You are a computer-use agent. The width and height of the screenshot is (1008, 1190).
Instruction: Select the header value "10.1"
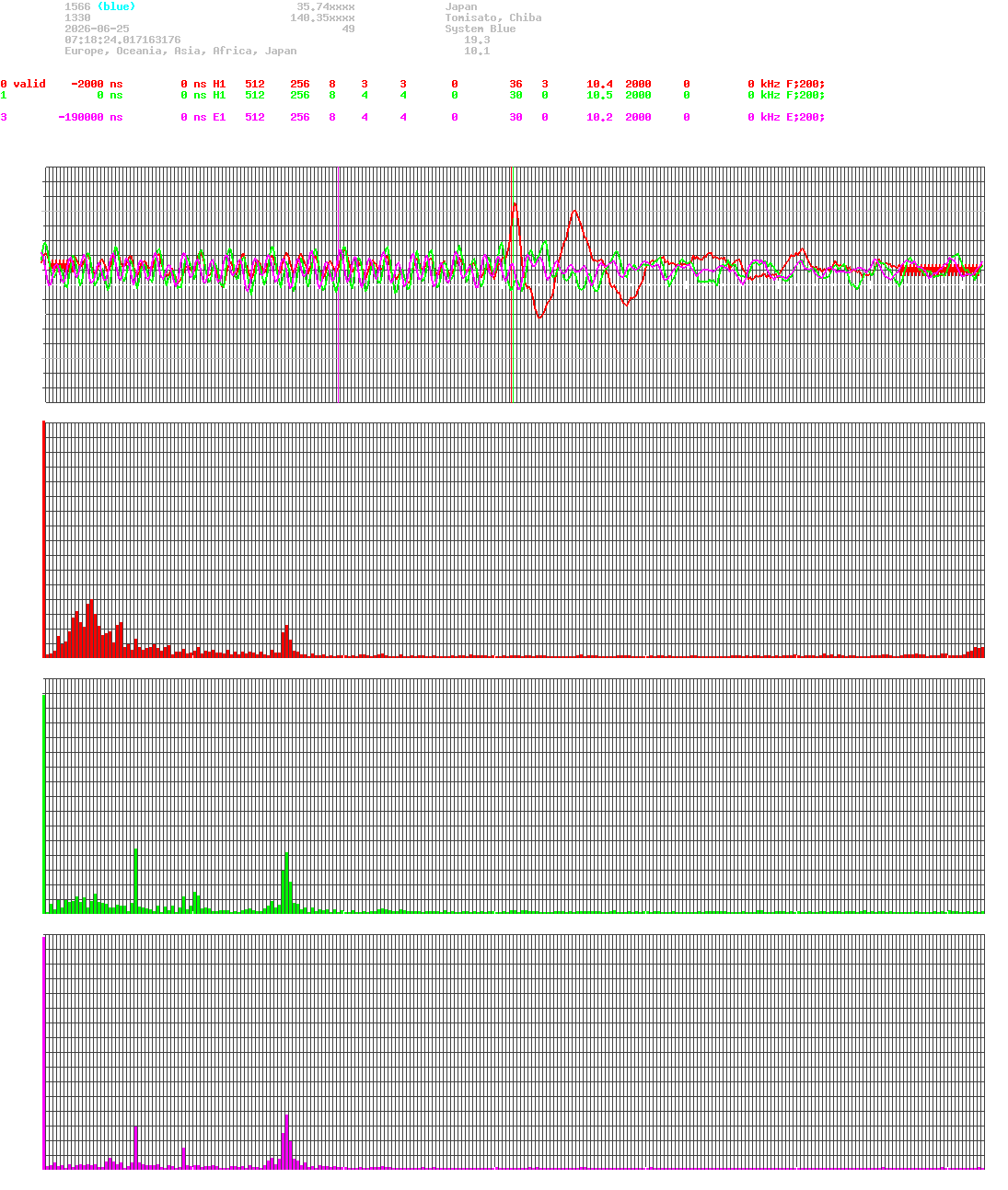477,51
